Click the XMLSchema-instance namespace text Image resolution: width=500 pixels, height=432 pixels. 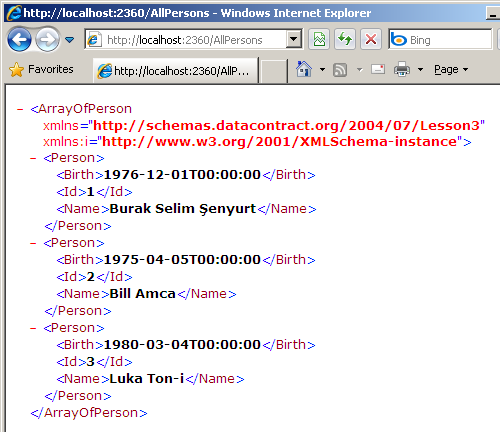click(x=279, y=141)
